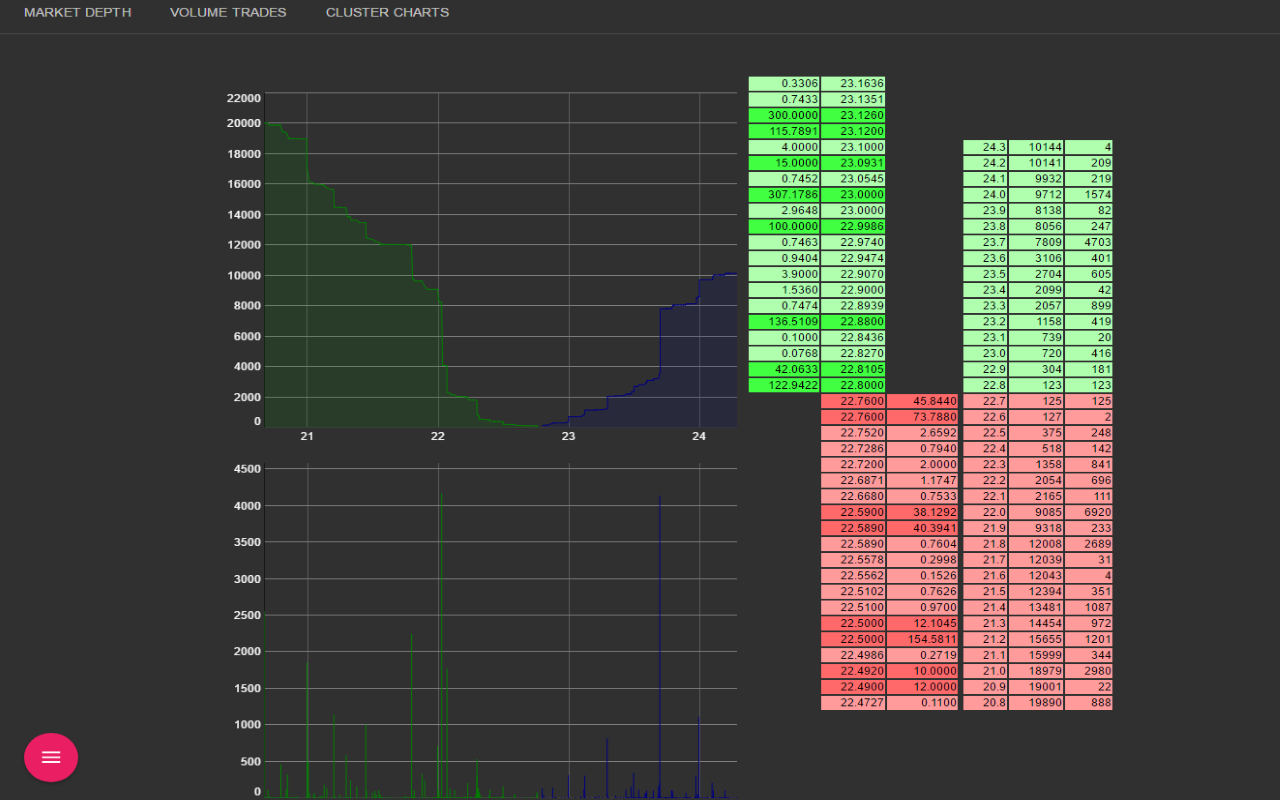Click the 122.9422 amount cell
The height and width of the screenshot is (800, 1280).
[x=784, y=385]
